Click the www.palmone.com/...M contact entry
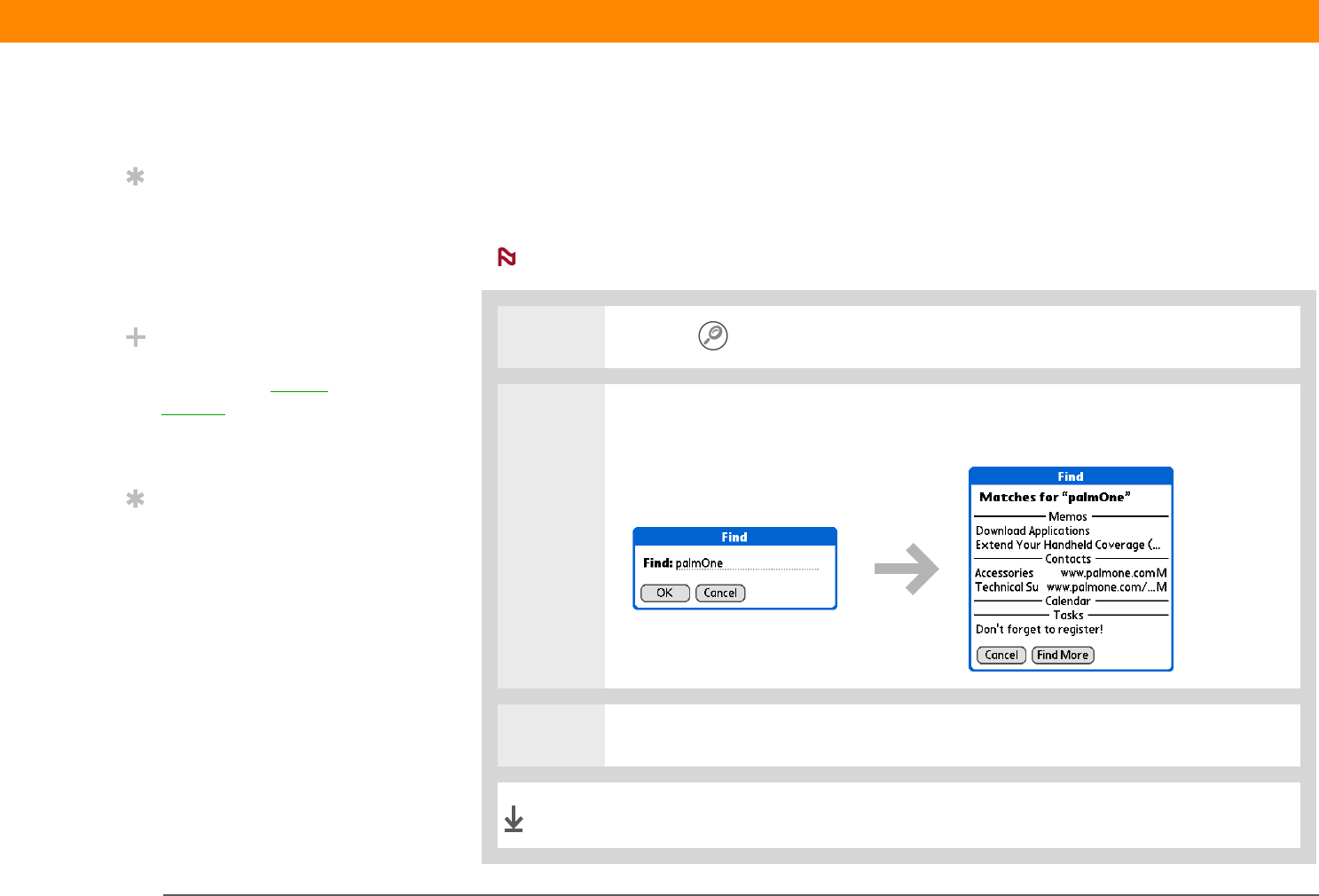 point(1107,587)
